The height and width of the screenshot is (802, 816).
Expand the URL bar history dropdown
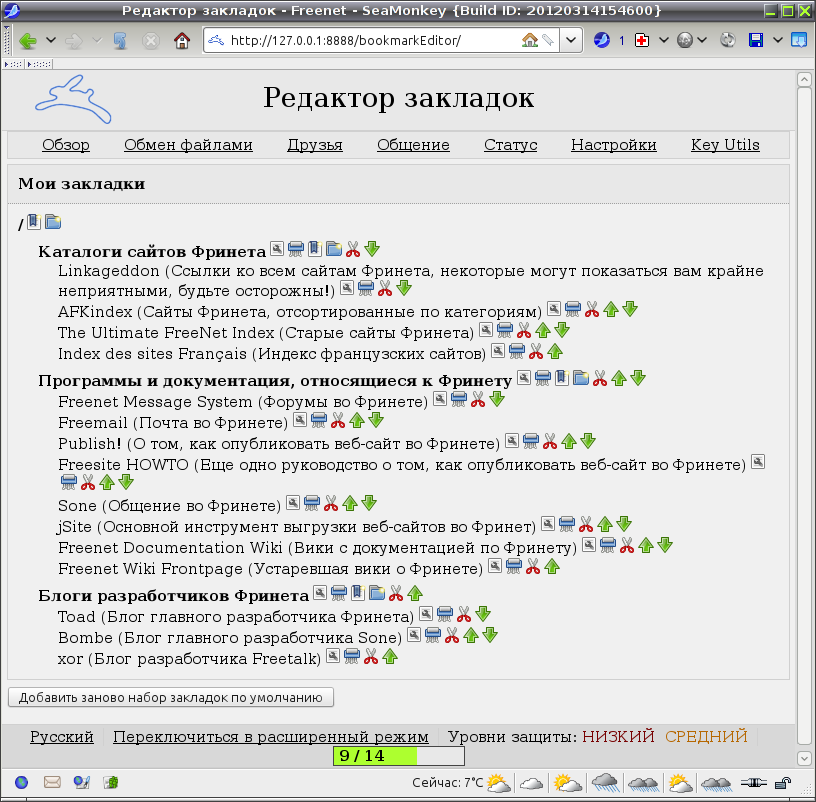pos(571,40)
